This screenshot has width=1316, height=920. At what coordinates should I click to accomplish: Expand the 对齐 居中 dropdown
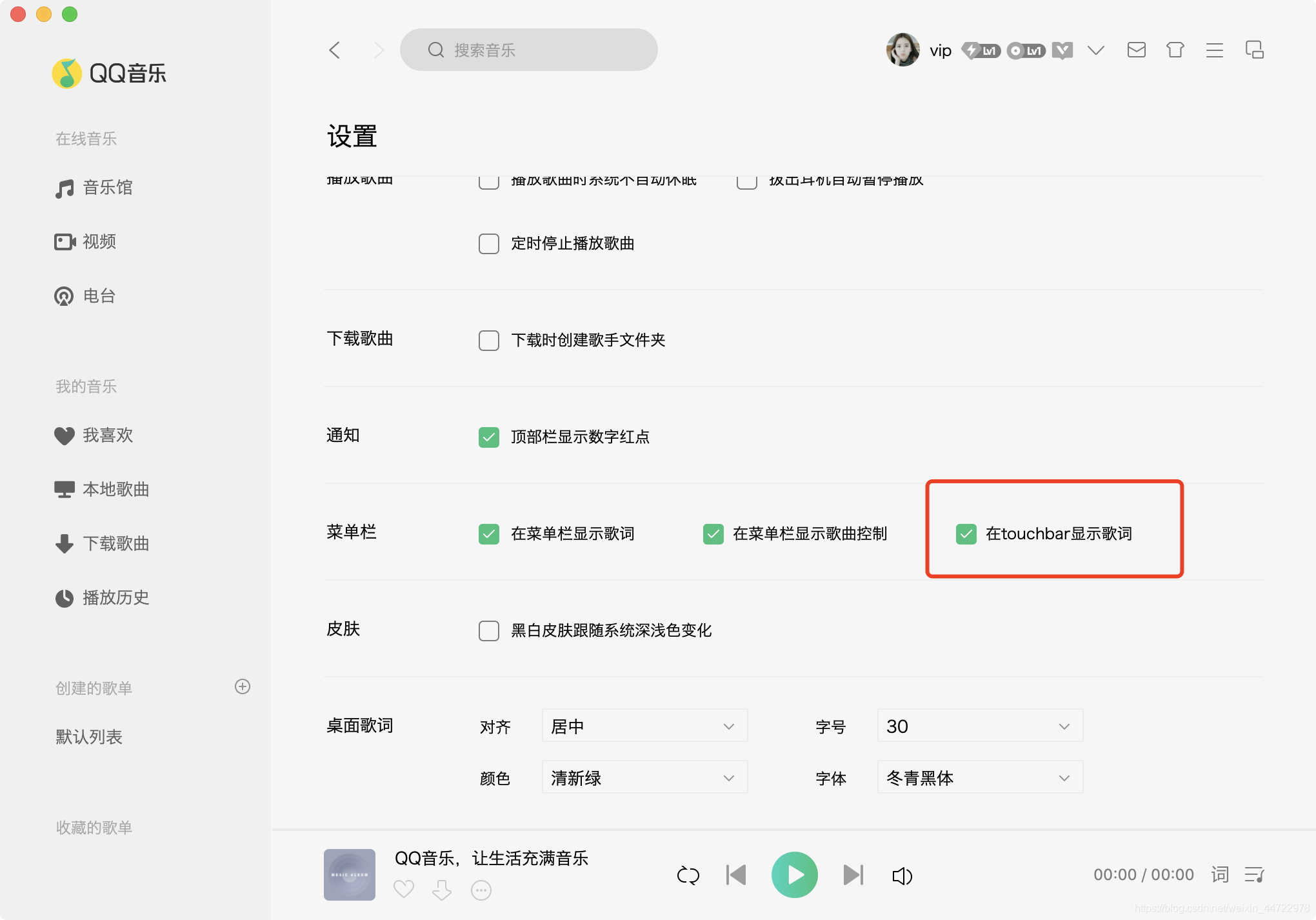pyautogui.click(x=644, y=726)
